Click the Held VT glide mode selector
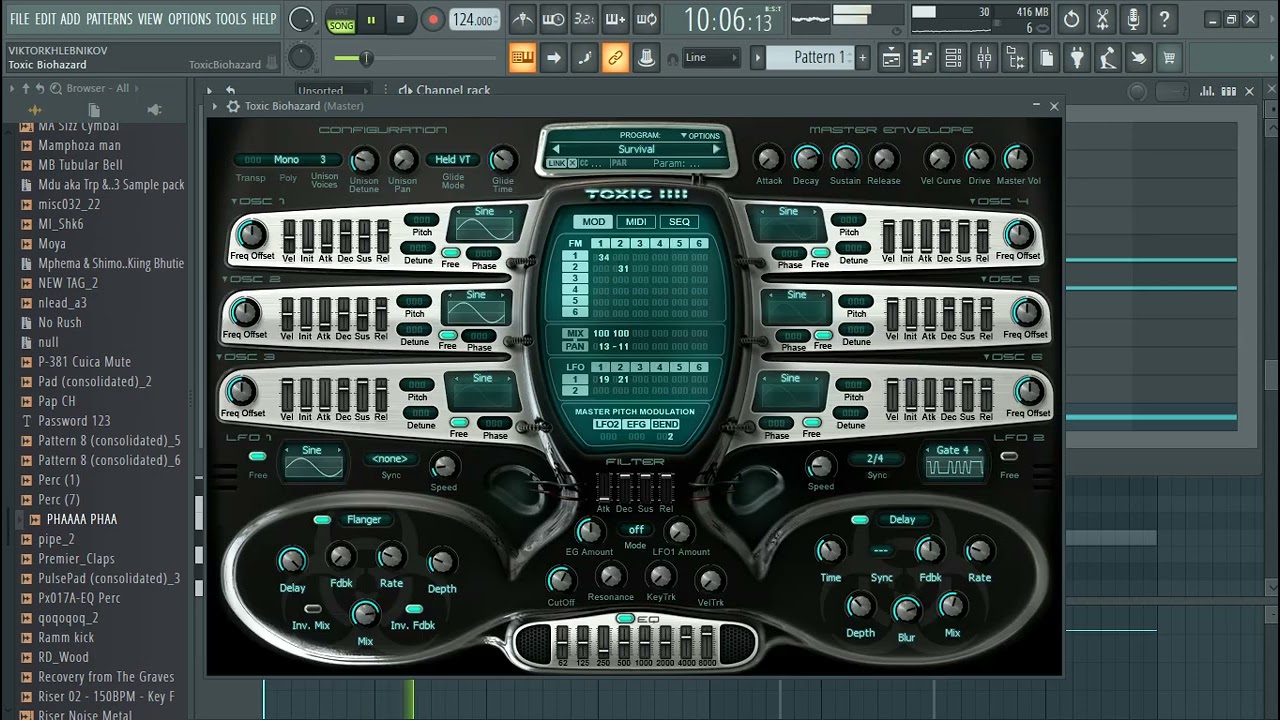Image resolution: width=1280 pixels, height=720 pixels. pyautogui.click(x=452, y=160)
